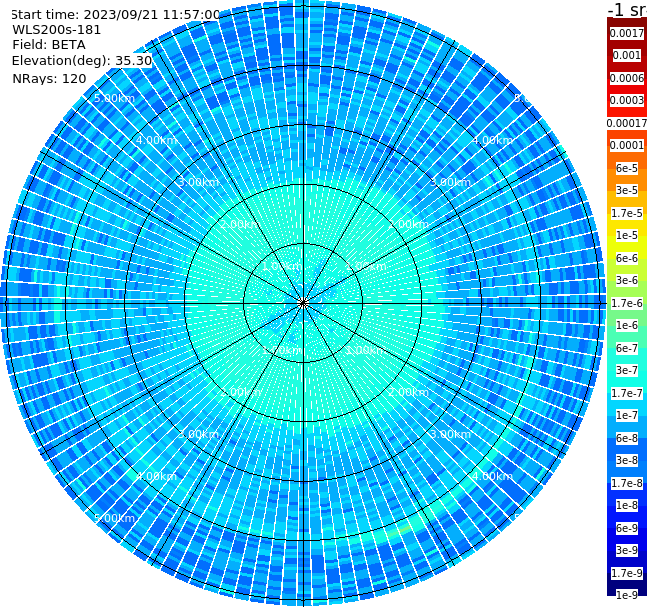Click the 3e-6 colorbar label
The width and height of the screenshot is (647, 607).
[x=627, y=280]
